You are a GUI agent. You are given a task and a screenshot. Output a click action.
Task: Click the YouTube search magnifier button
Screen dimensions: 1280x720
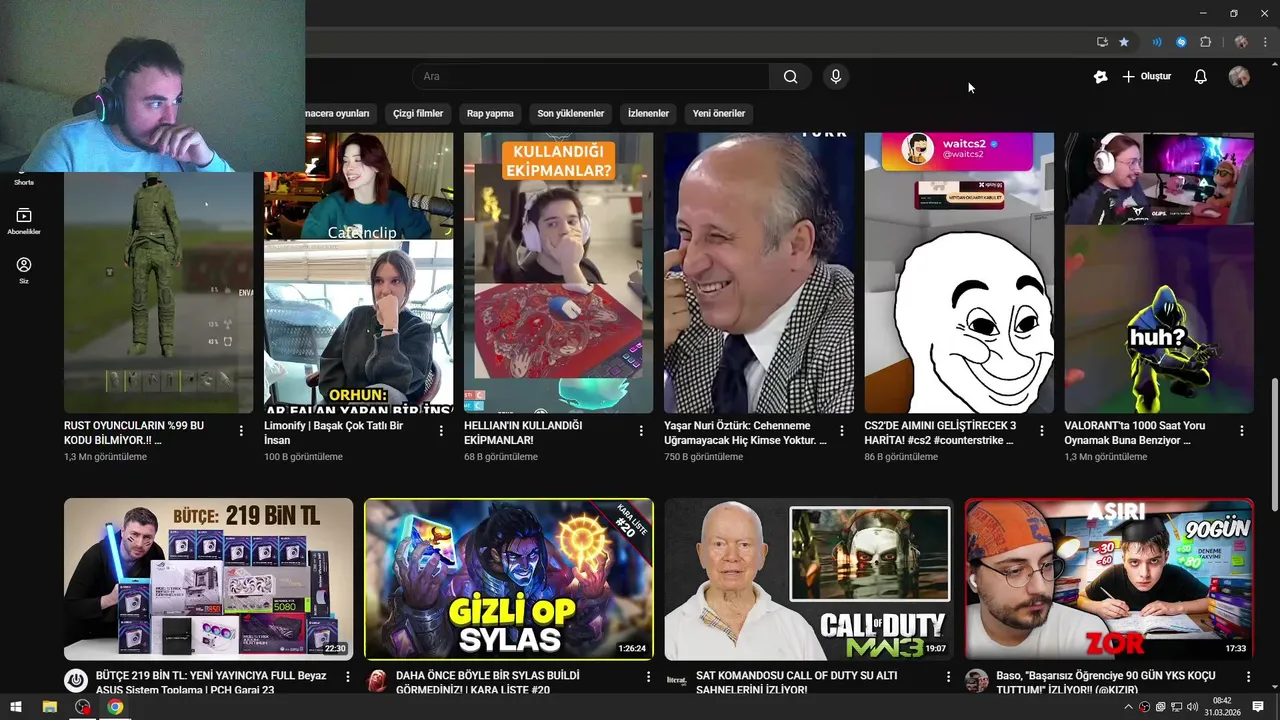coord(790,77)
